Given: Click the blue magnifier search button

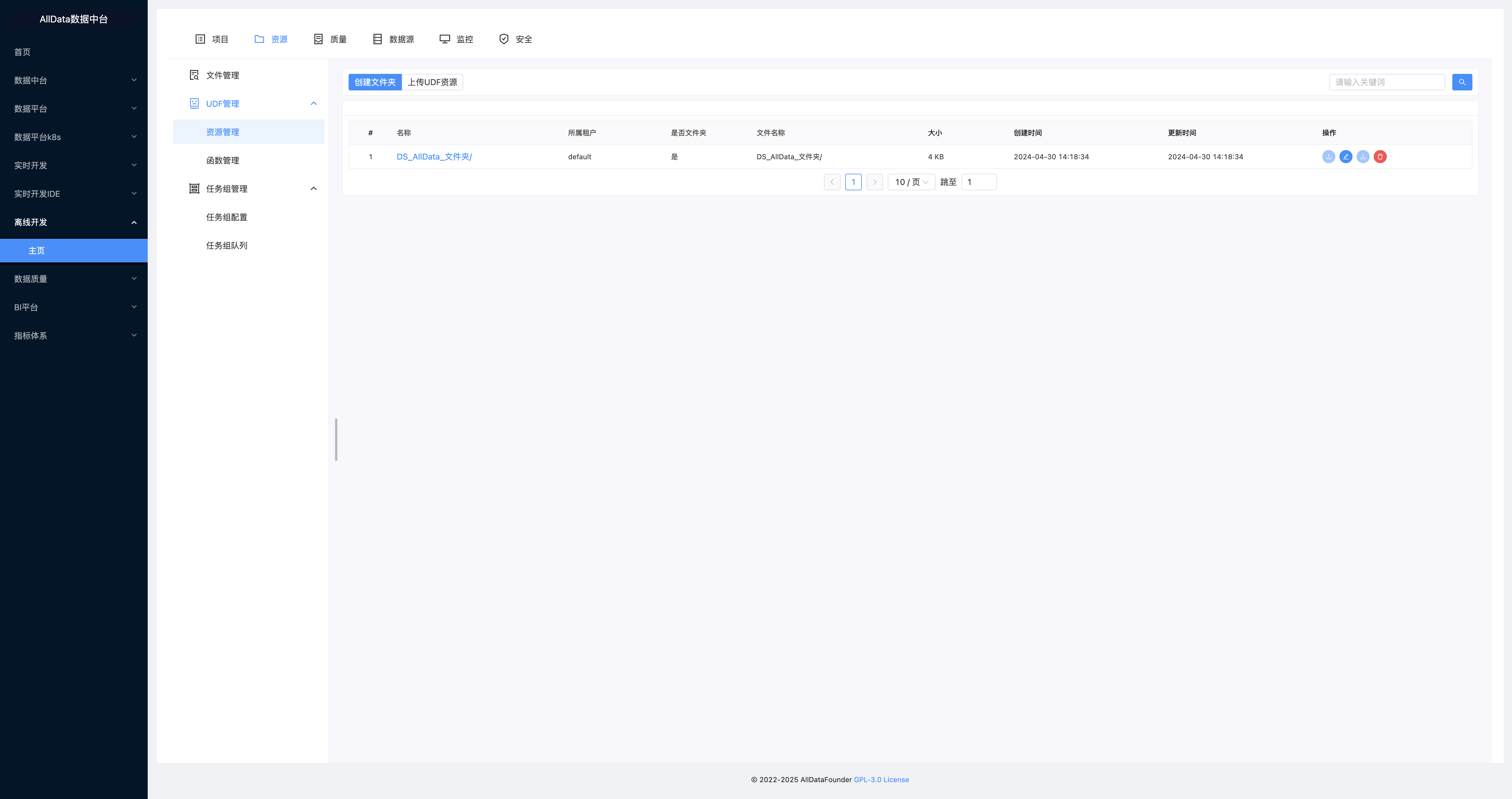Looking at the screenshot, I should click(1461, 82).
